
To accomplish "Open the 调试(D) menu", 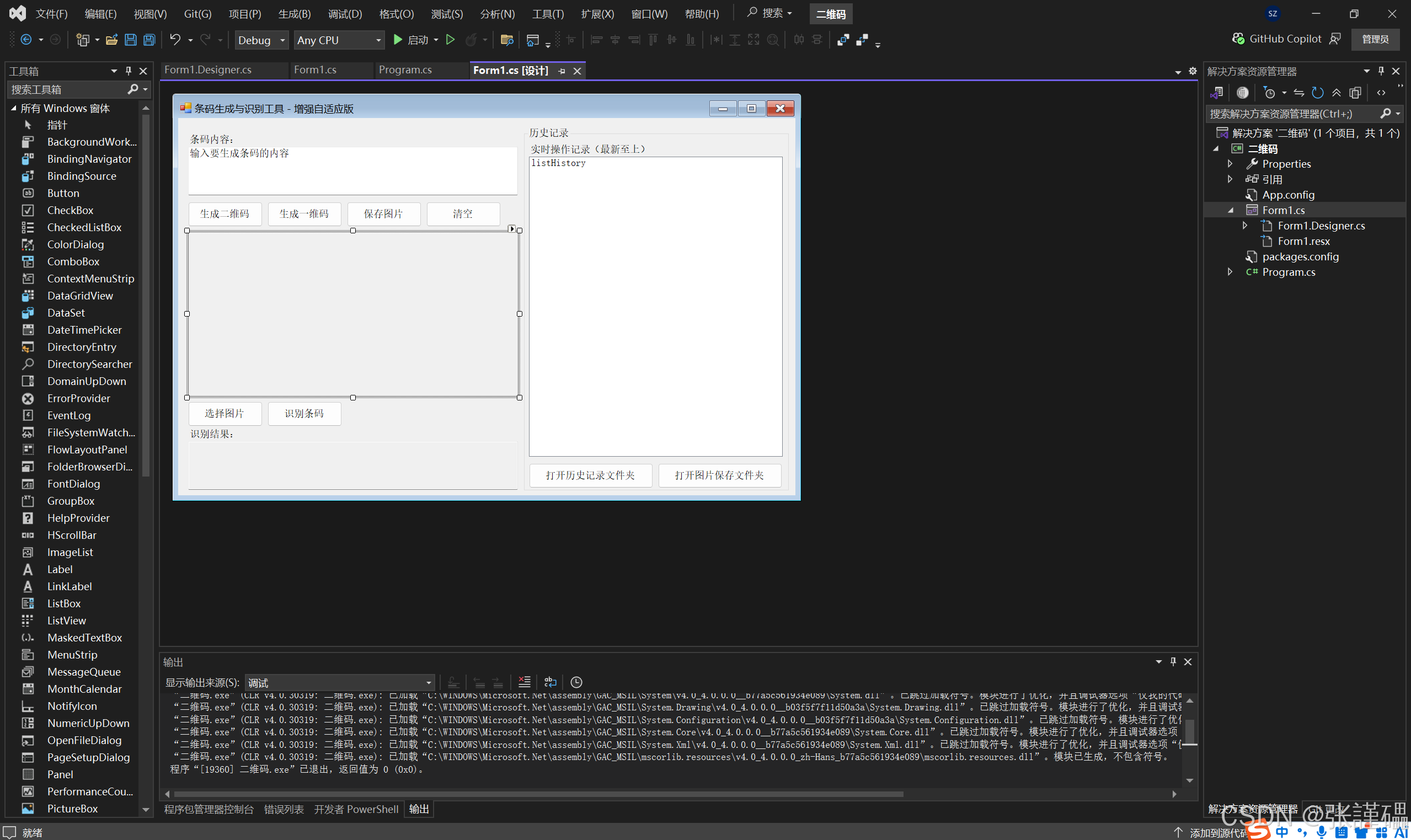I will (345, 14).
